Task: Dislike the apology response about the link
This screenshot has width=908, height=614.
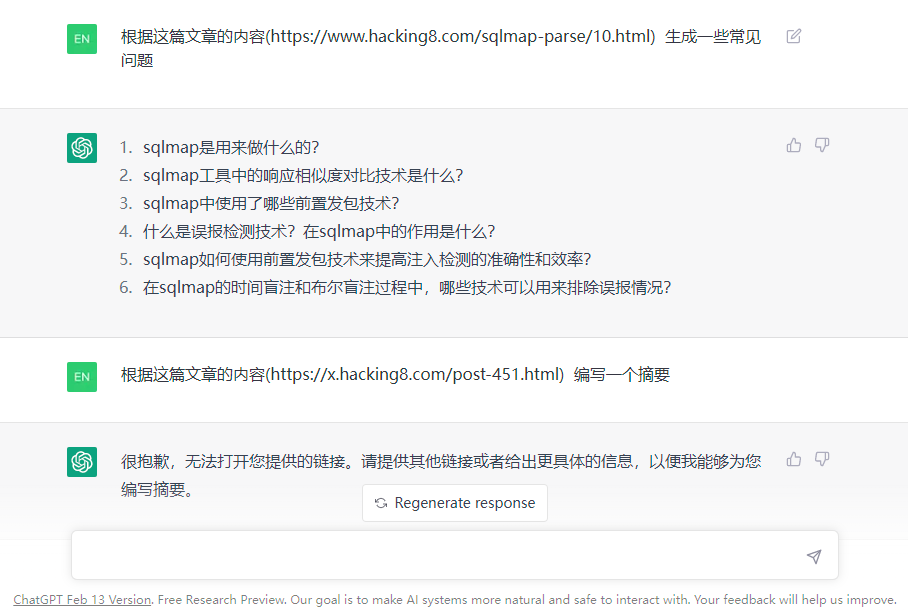Action: 822,459
